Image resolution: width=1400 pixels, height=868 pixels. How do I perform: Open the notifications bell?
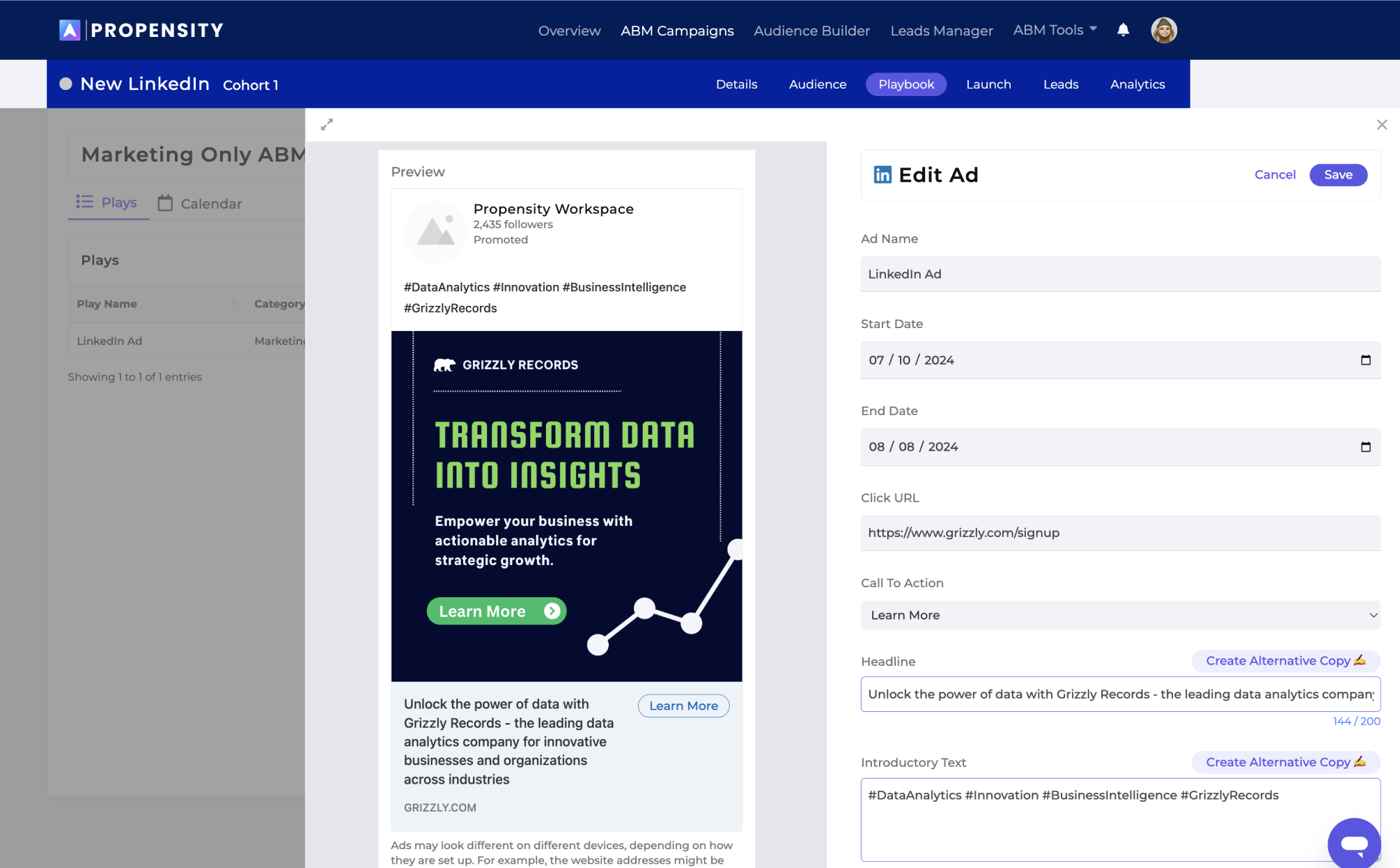[x=1123, y=30]
